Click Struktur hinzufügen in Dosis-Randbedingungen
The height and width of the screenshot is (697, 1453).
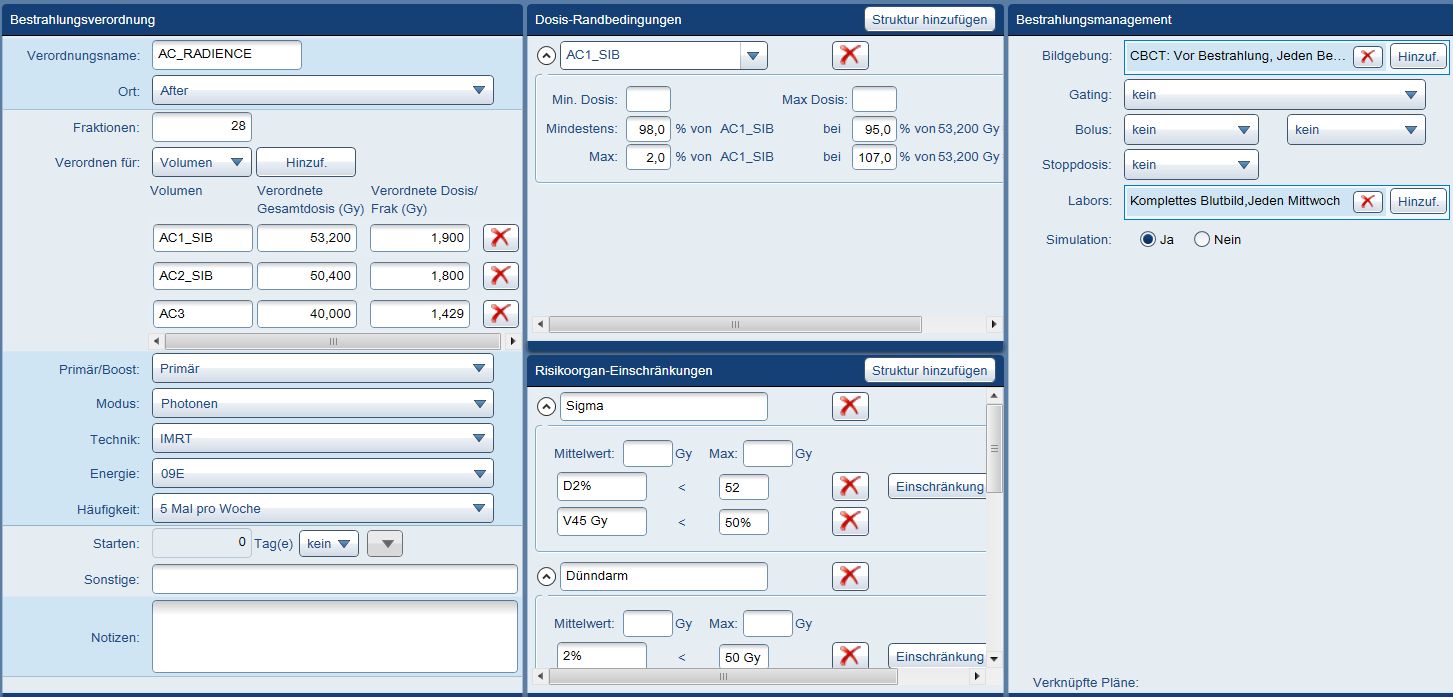click(929, 19)
